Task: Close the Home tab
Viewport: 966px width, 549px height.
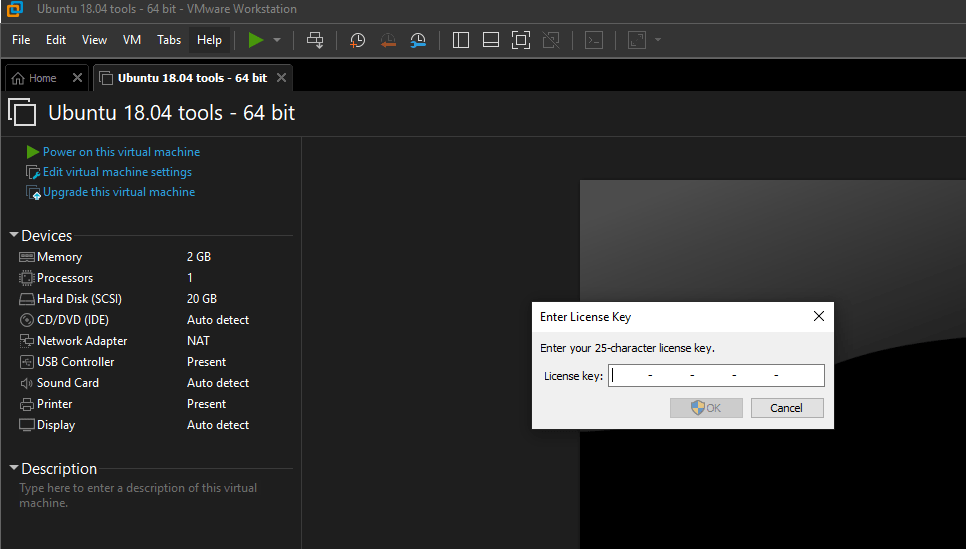Action: click(77, 78)
